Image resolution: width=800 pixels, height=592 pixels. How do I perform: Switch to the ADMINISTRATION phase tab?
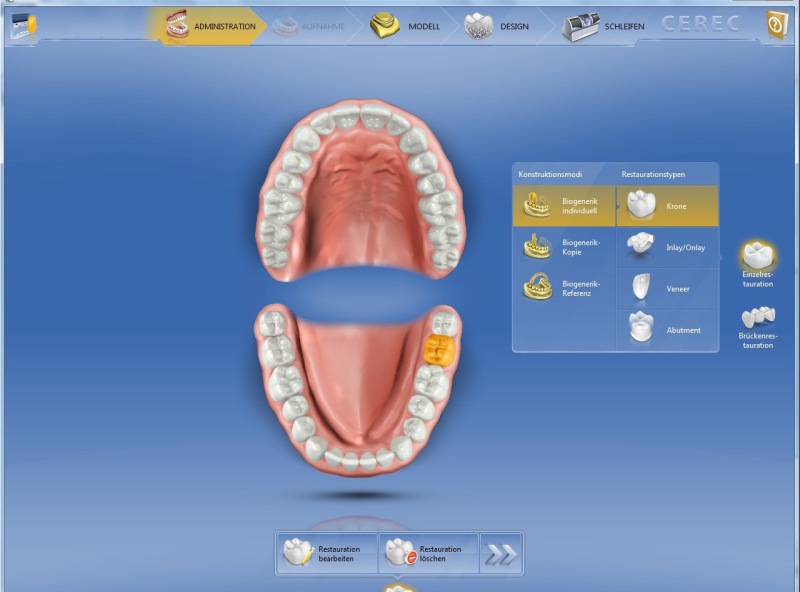pyautogui.click(x=210, y=26)
